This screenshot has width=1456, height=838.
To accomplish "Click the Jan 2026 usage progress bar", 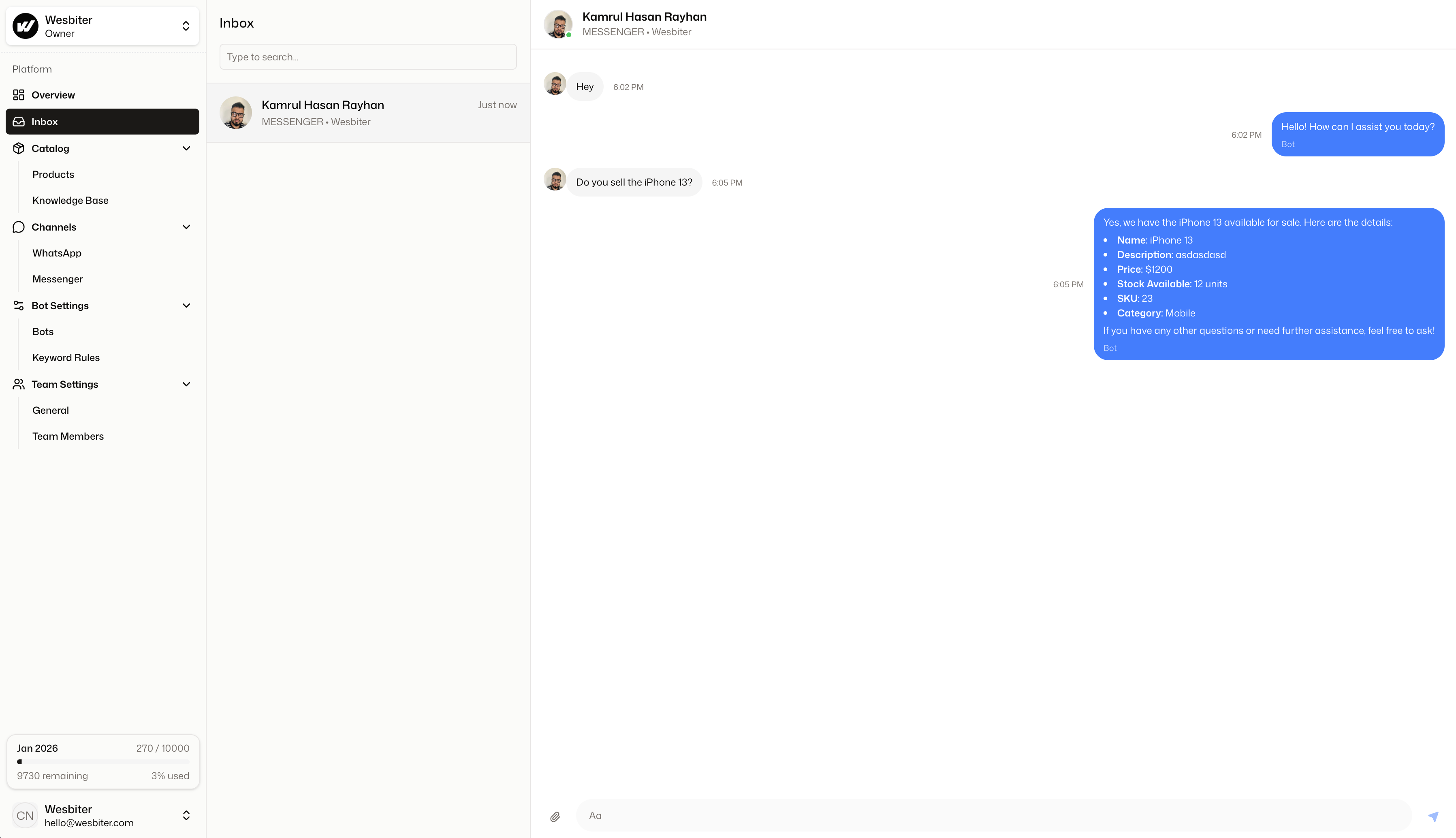I will tap(102, 761).
